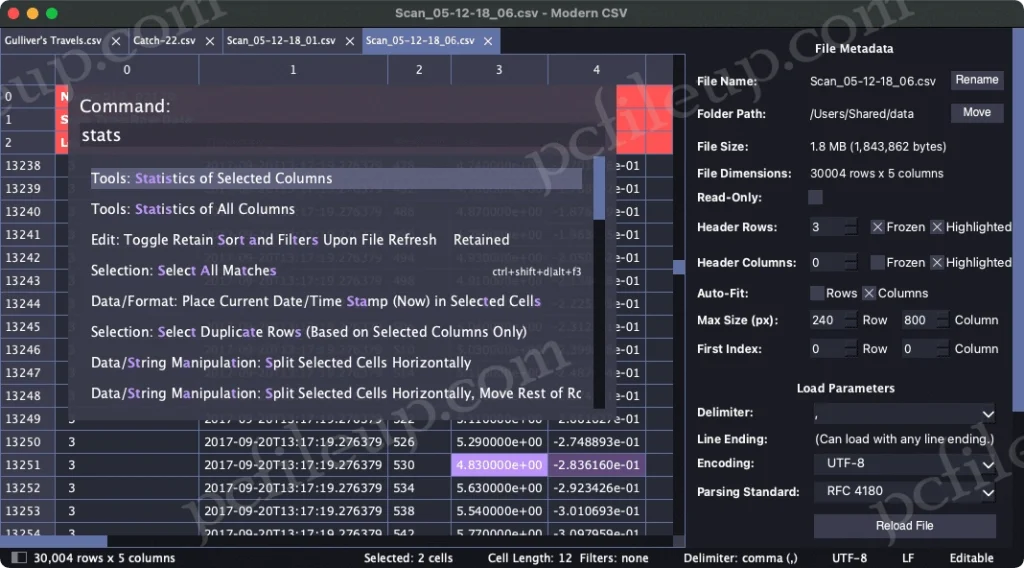Switch to the Catch-22.csv tab
Image resolution: width=1024 pixels, height=568 pixels.
click(x=164, y=41)
